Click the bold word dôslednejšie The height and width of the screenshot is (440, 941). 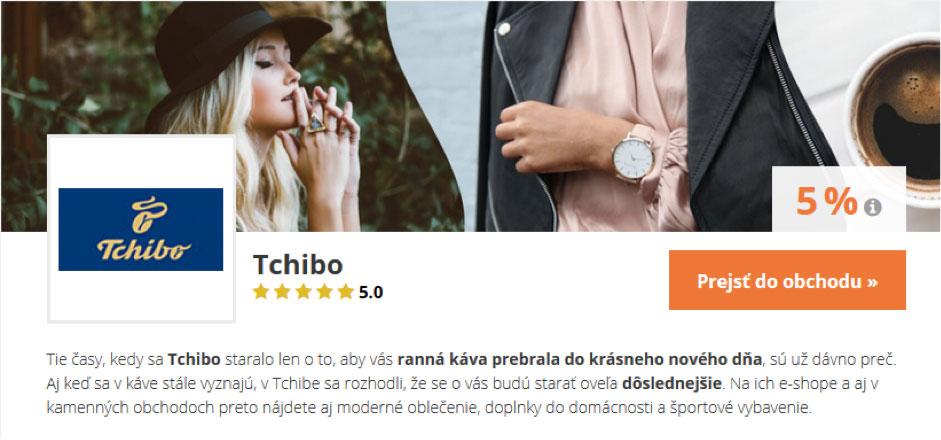pyautogui.click(x=674, y=384)
